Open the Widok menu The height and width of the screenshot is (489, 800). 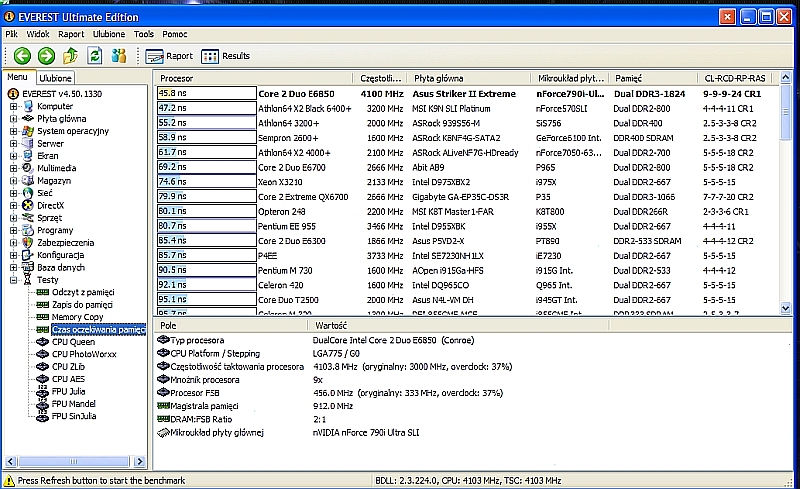click(39, 34)
